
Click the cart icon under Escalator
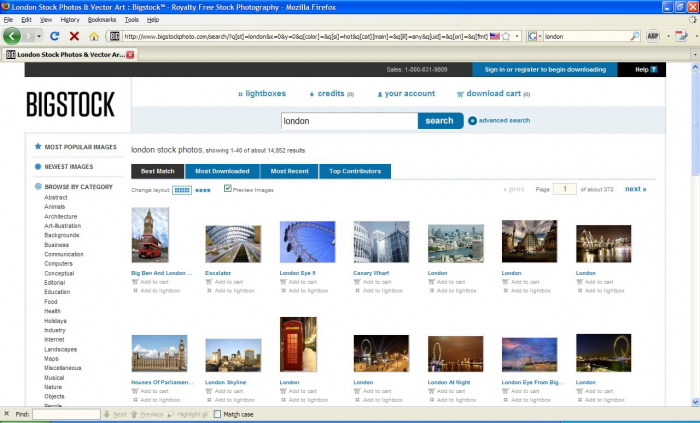point(208,282)
